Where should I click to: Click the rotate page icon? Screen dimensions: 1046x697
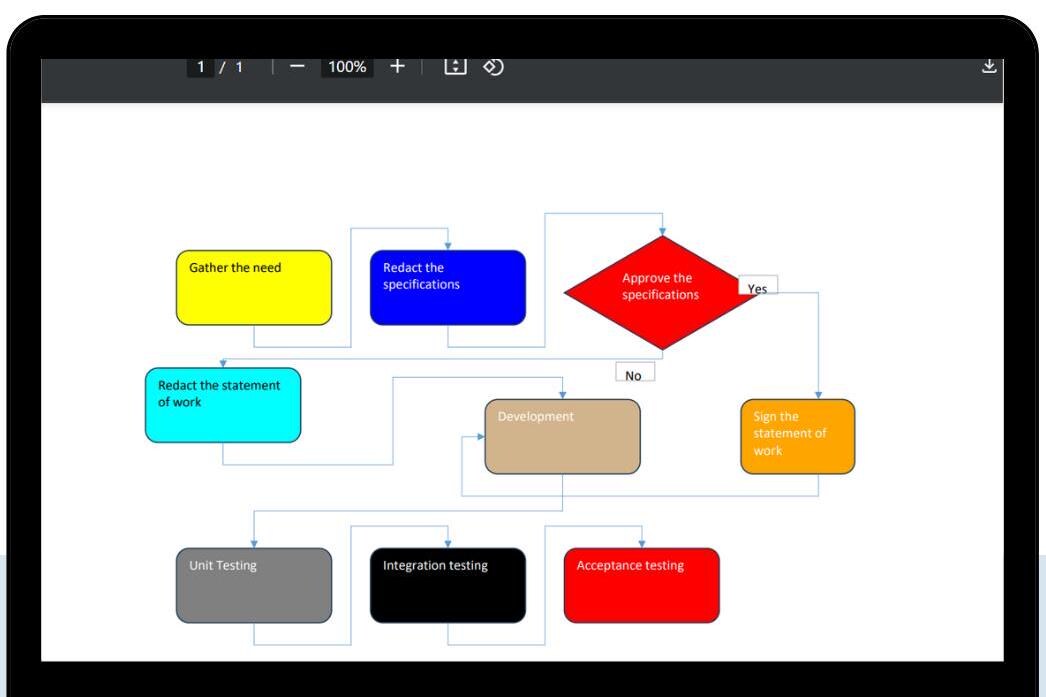tap(493, 66)
